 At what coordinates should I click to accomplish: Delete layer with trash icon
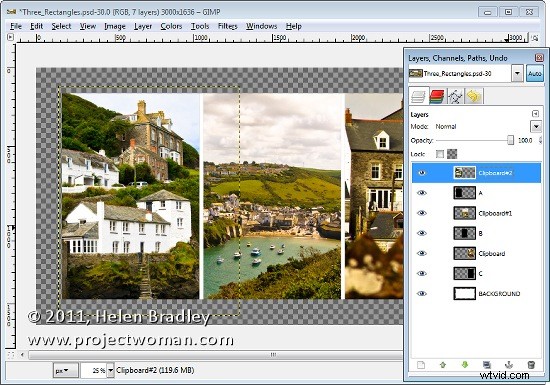click(x=531, y=365)
